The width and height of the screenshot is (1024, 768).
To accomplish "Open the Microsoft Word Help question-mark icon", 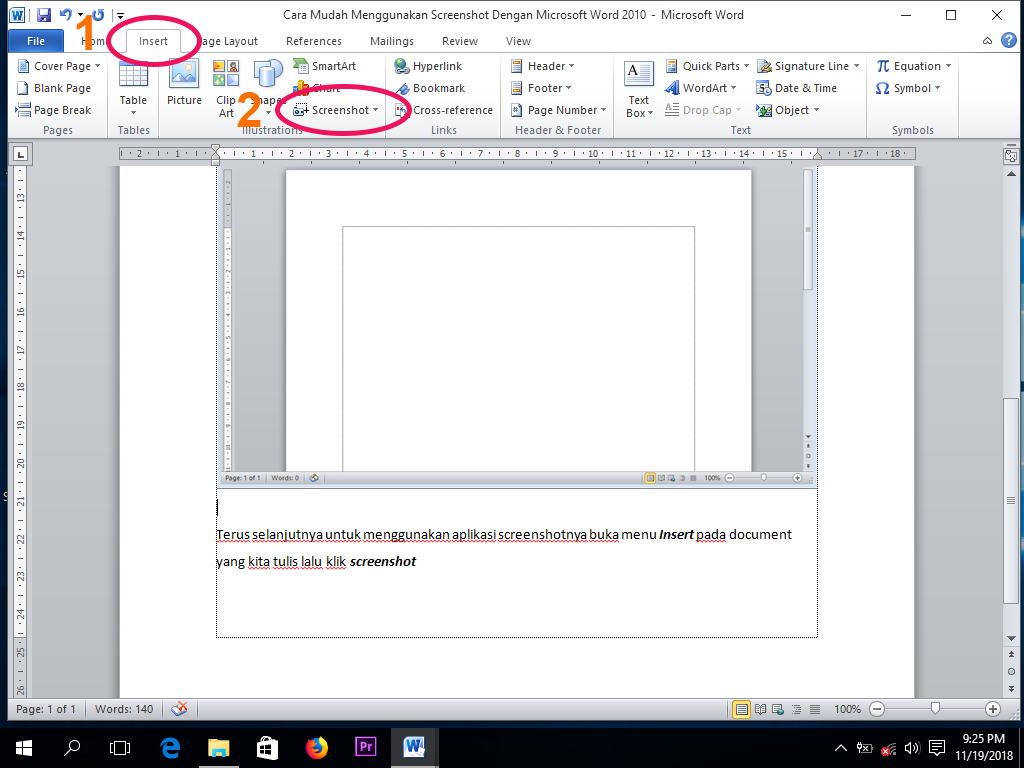I will [1008, 40].
